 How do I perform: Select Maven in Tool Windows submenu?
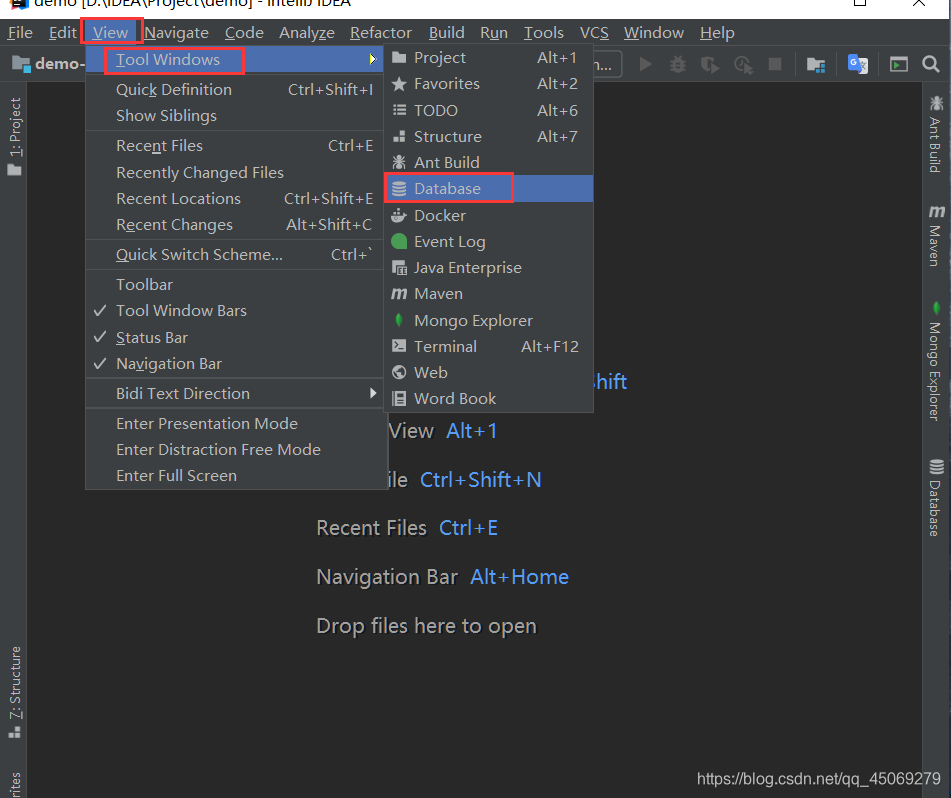pyautogui.click(x=488, y=293)
